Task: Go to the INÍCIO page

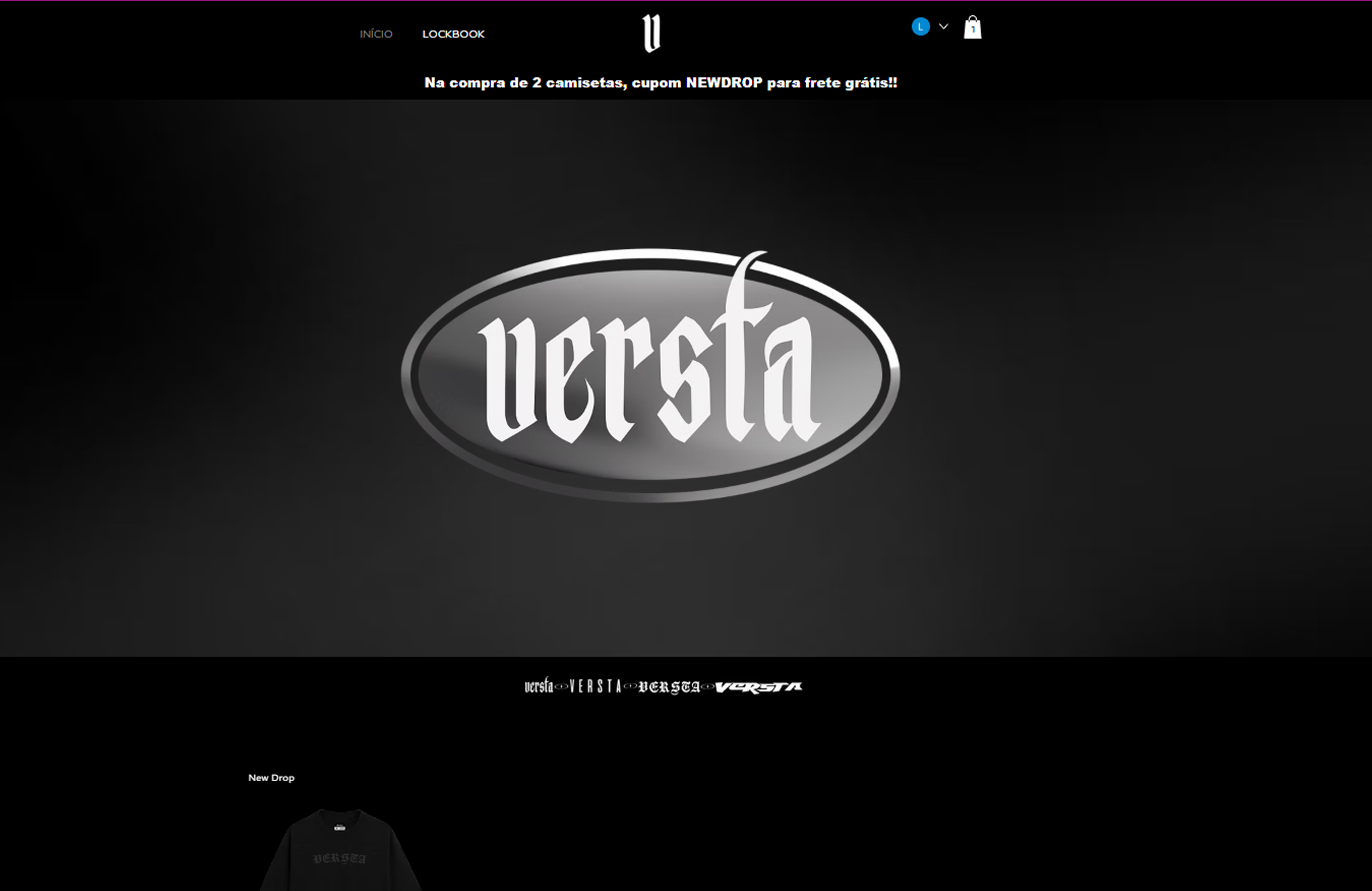Action: coord(376,34)
